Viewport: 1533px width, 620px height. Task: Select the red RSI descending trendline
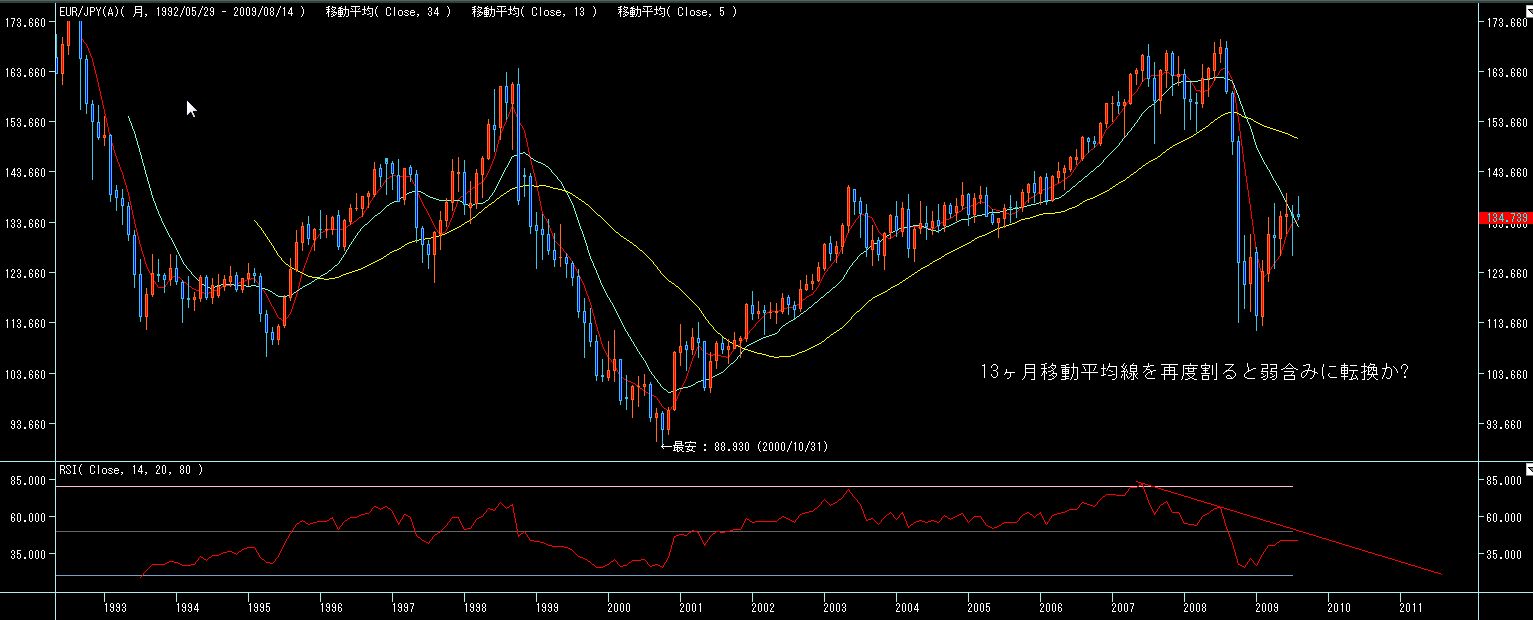[x=1290, y=529]
